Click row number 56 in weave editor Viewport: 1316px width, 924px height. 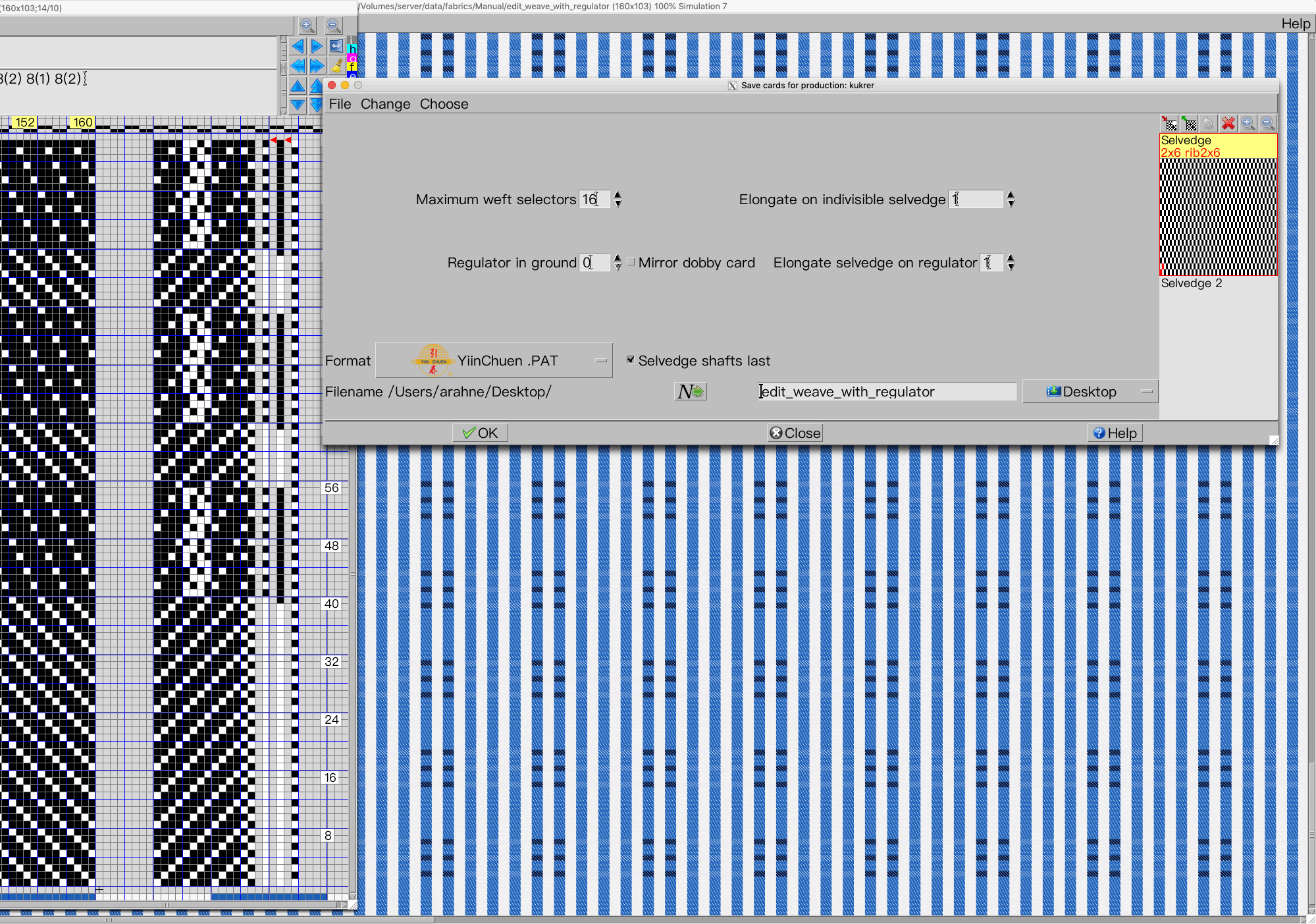(332, 488)
